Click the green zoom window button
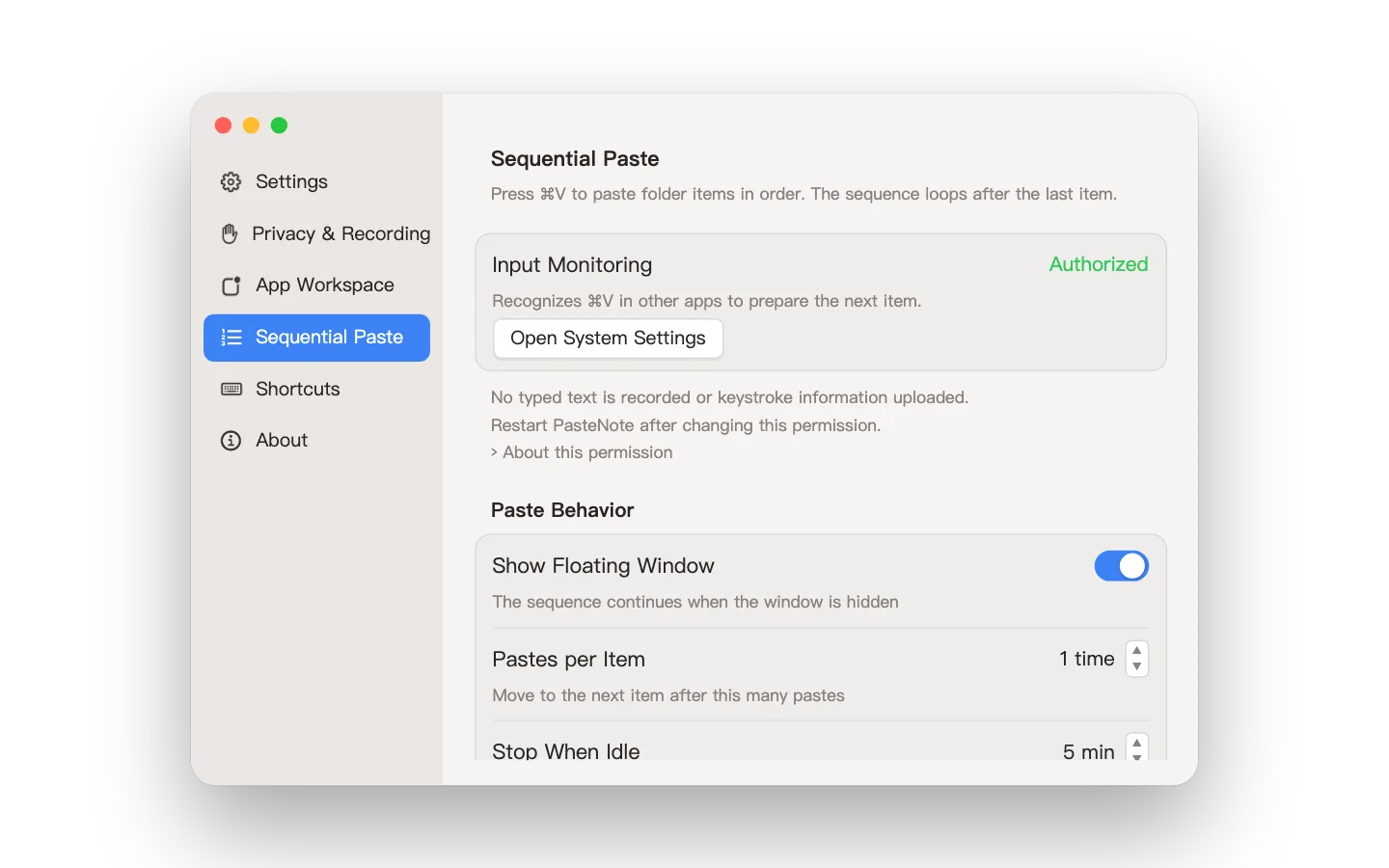 pyautogui.click(x=279, y=125)
